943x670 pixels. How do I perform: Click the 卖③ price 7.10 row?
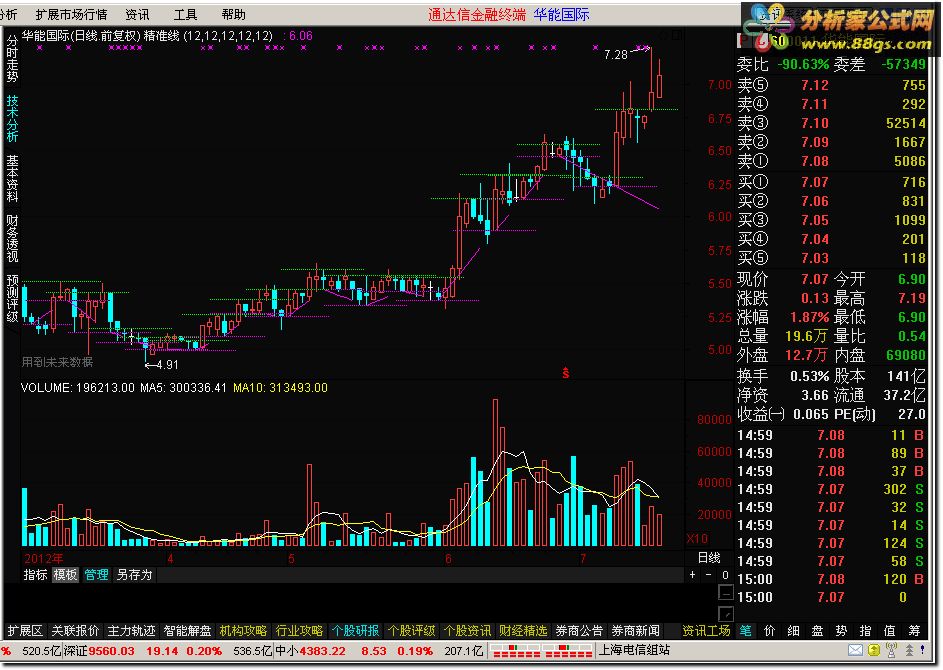tap(831, 123)
